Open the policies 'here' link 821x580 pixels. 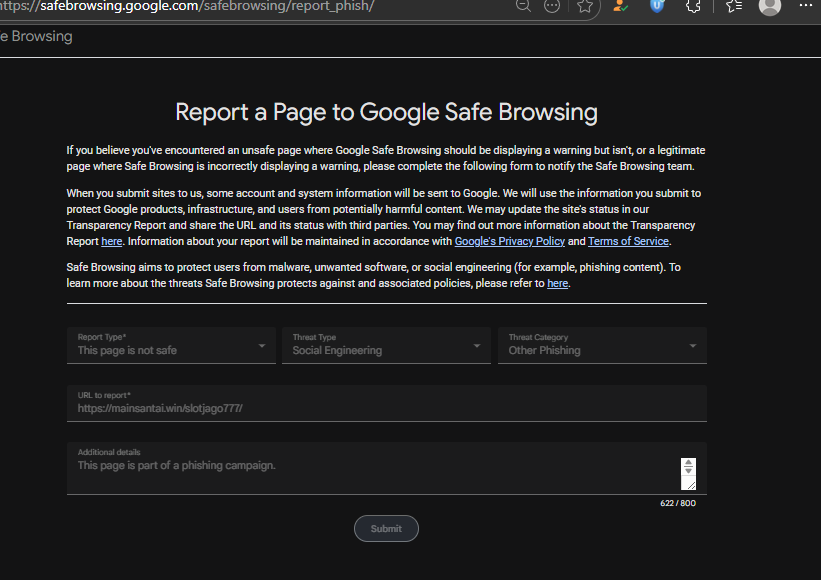coord(558,283)
